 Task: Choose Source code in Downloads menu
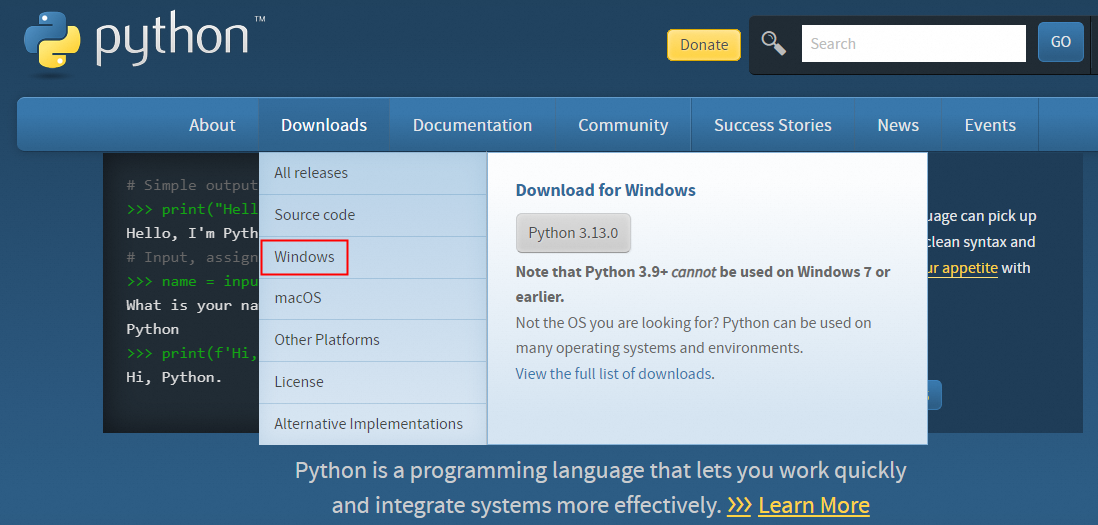click(x=314, y=215)
